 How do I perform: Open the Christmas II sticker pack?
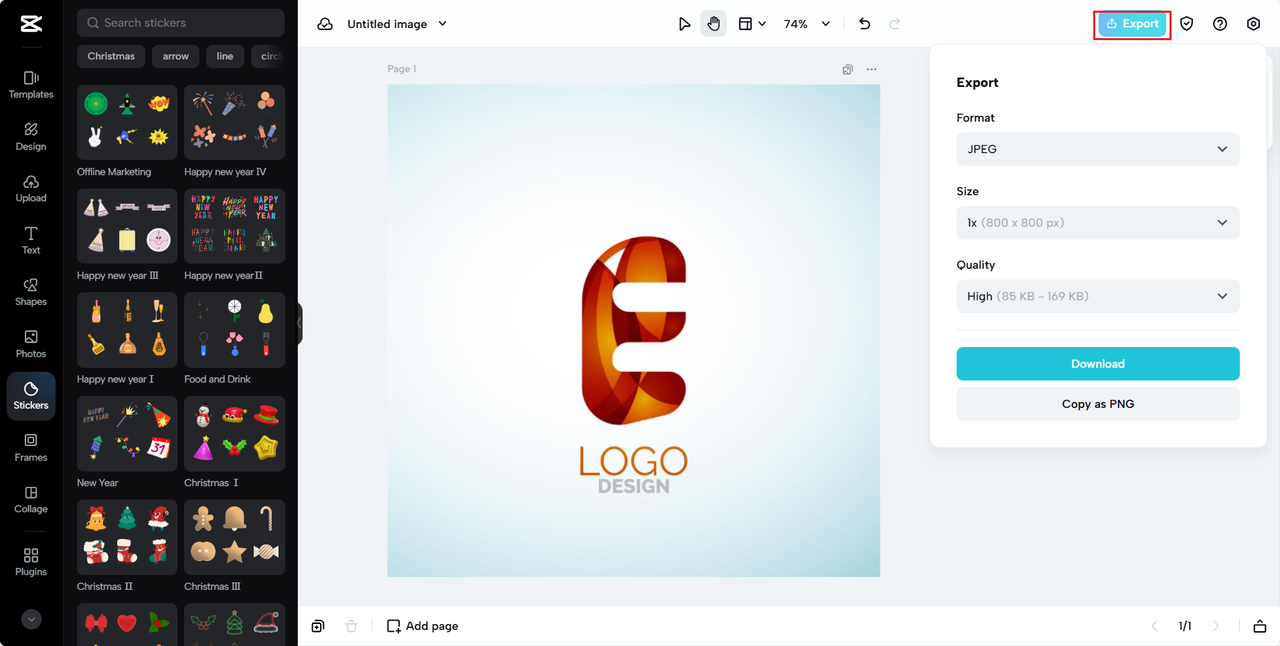point(127,537)
